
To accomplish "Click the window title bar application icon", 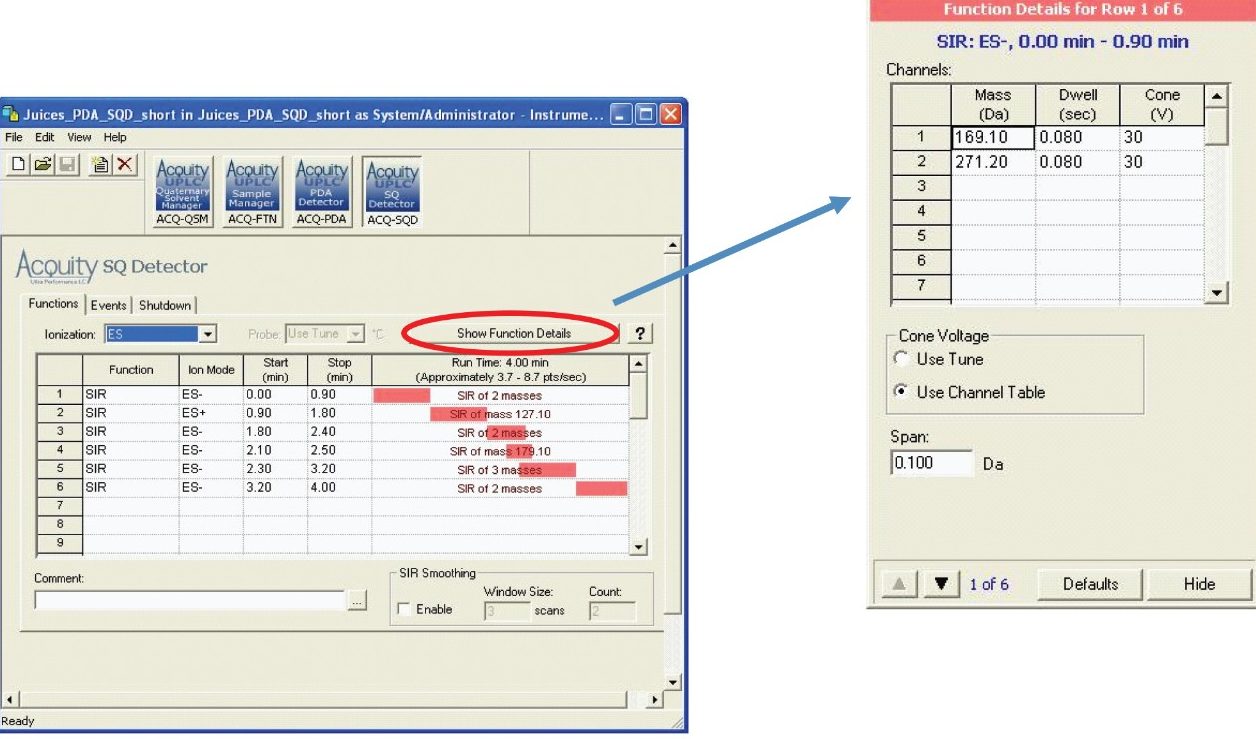I will point(10,115).
